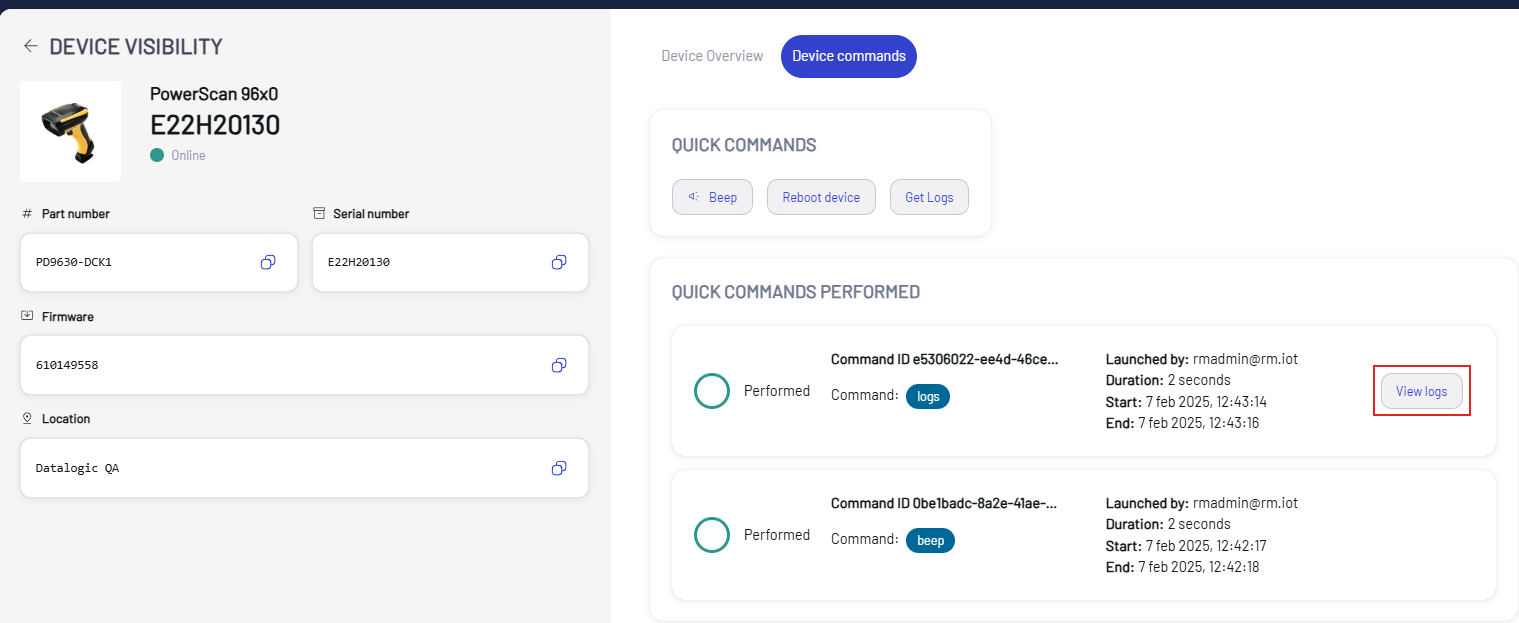Open the logs command type badge

pyautogui.click(x=928, y=396)
